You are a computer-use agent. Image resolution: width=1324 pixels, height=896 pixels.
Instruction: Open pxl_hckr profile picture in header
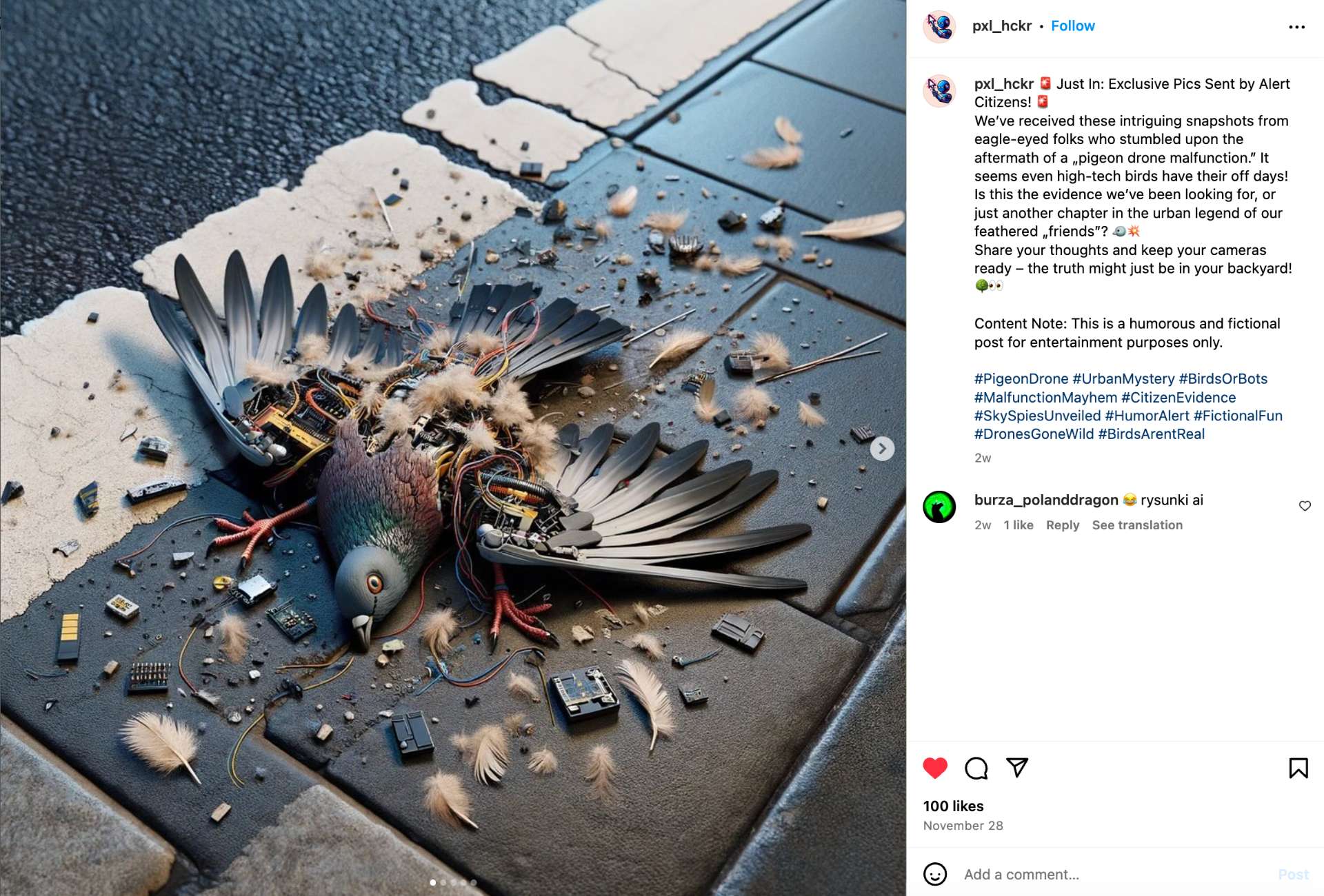939,27
